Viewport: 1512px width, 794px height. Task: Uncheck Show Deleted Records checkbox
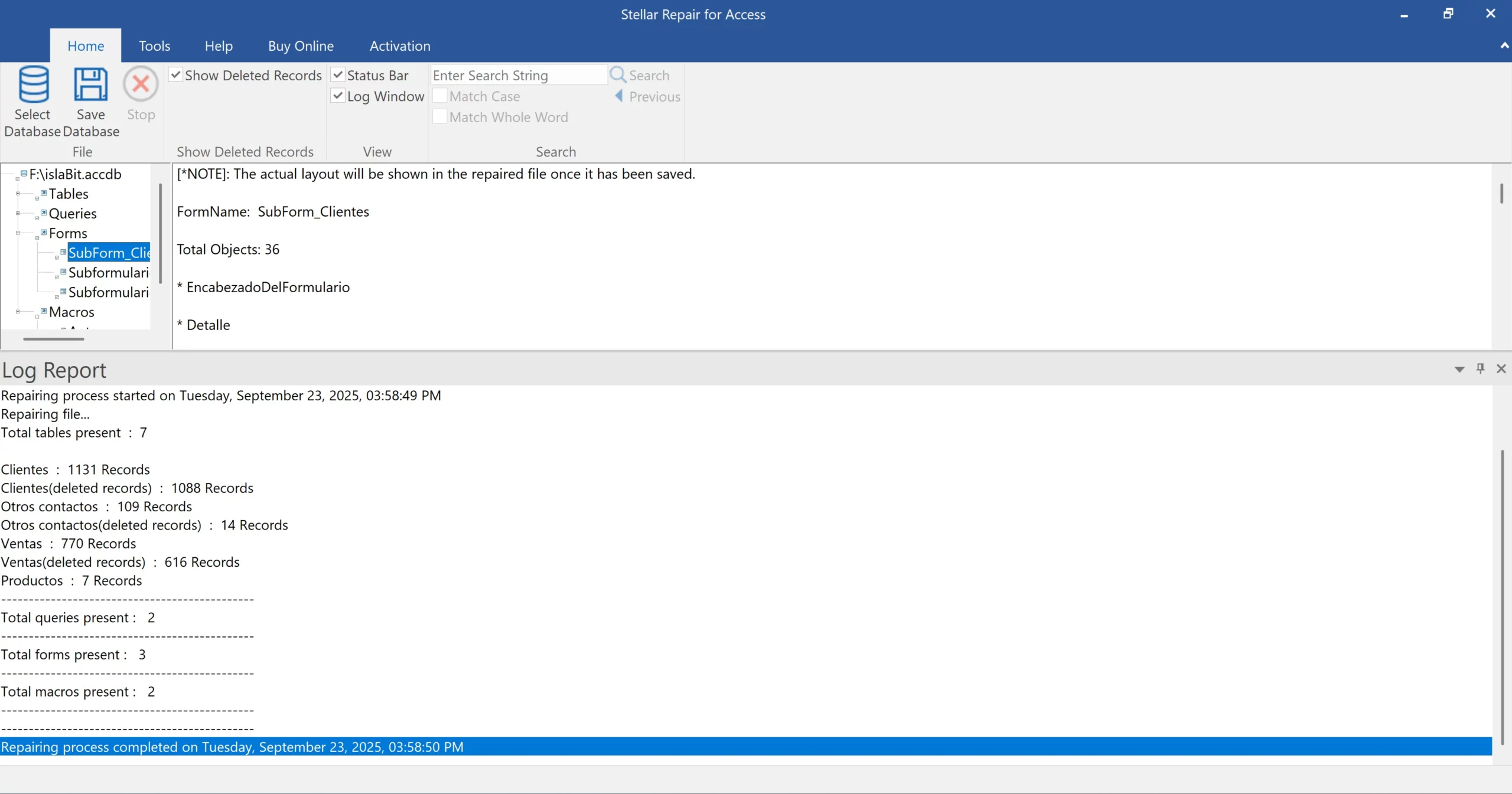click(175, 75)
